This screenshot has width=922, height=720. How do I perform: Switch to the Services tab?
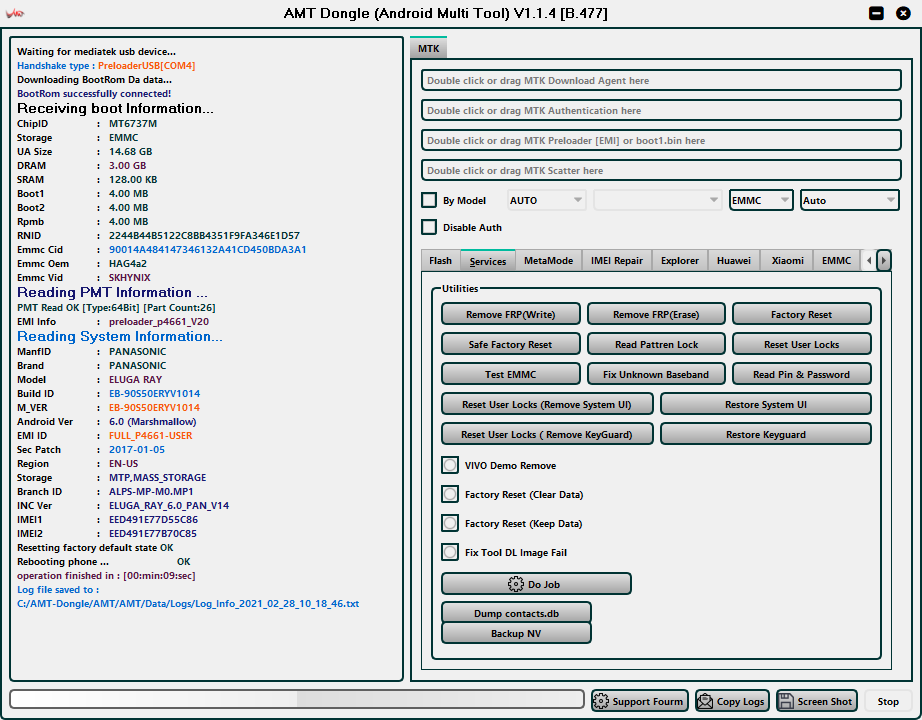pos(487,261)
